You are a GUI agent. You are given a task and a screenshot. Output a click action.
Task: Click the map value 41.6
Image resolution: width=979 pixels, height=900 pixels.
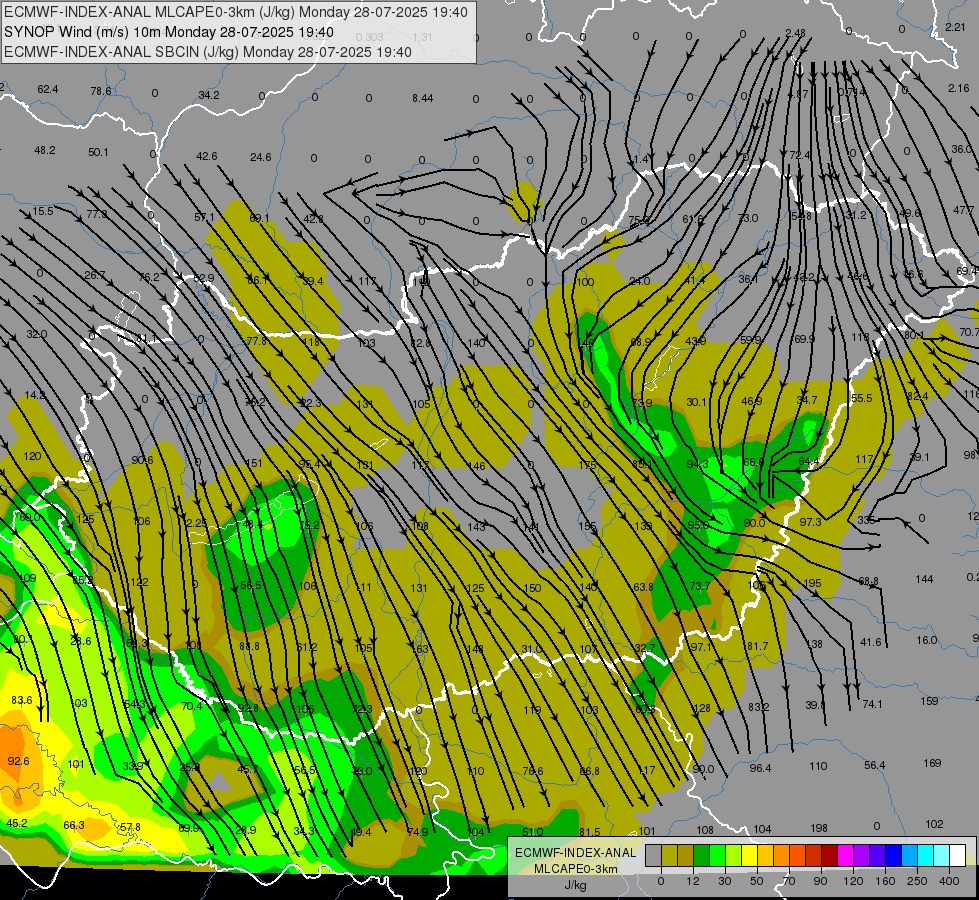(870, 641)
